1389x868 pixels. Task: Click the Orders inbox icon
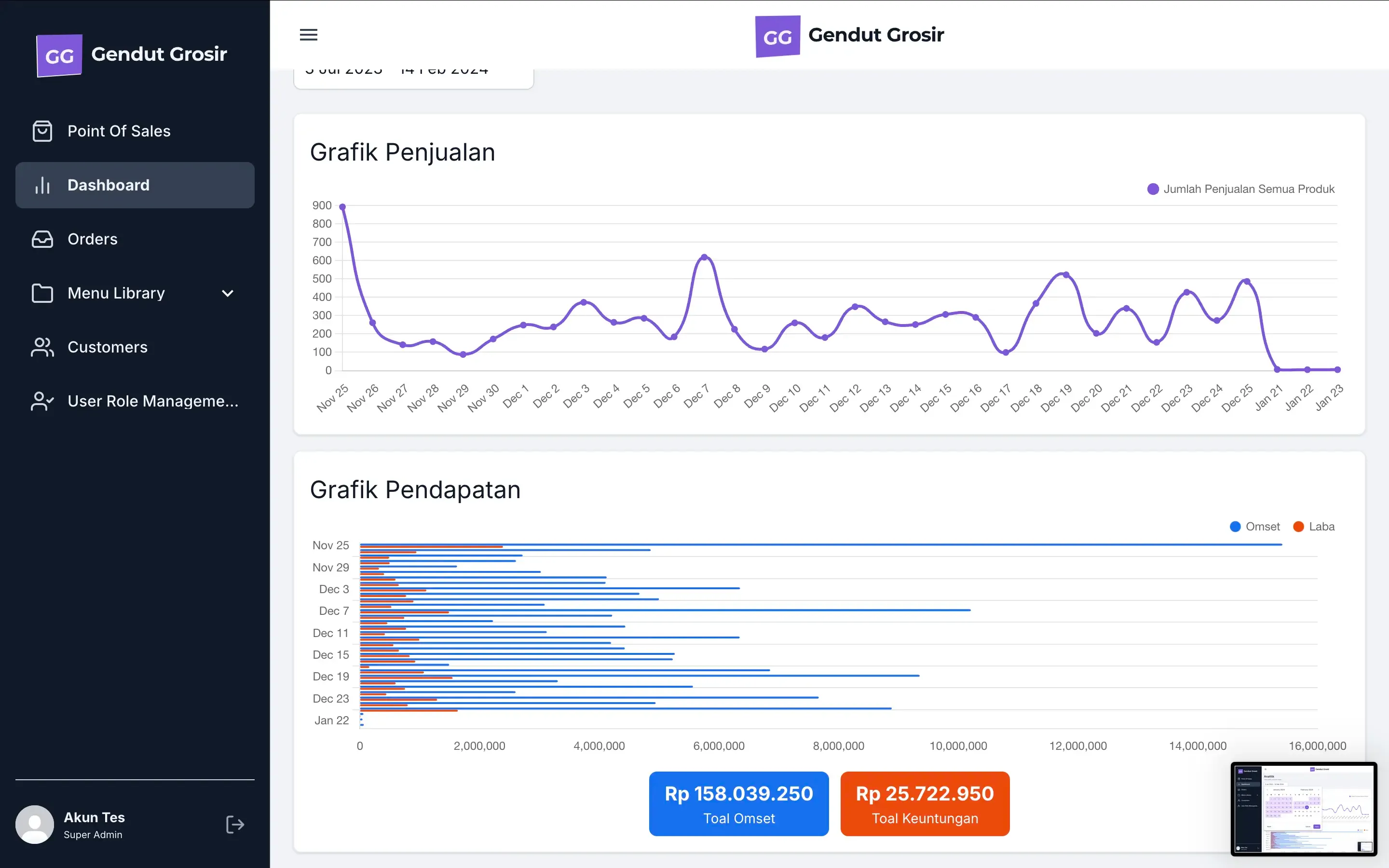point(42,239)
